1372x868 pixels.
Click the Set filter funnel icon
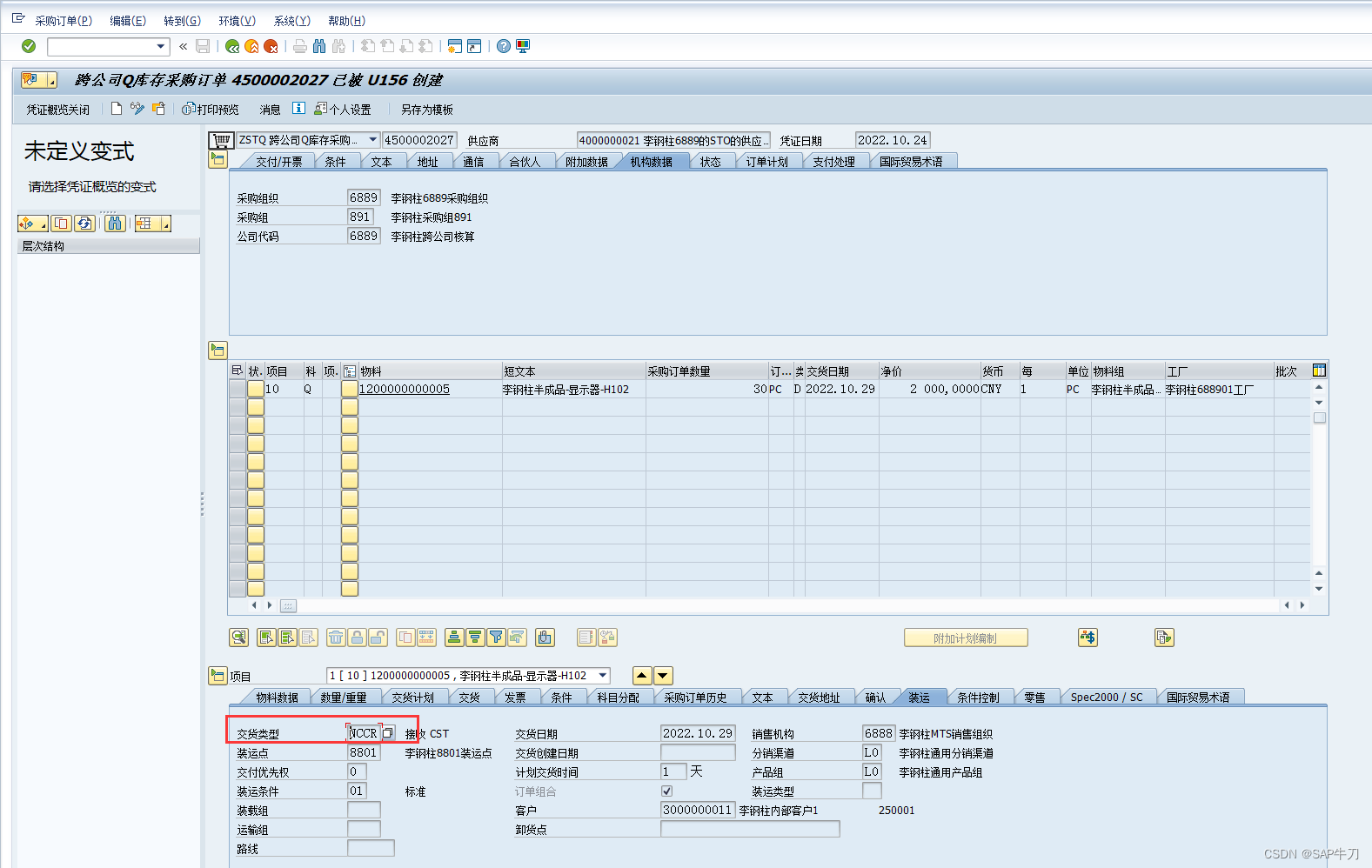(x=496, y=638)
